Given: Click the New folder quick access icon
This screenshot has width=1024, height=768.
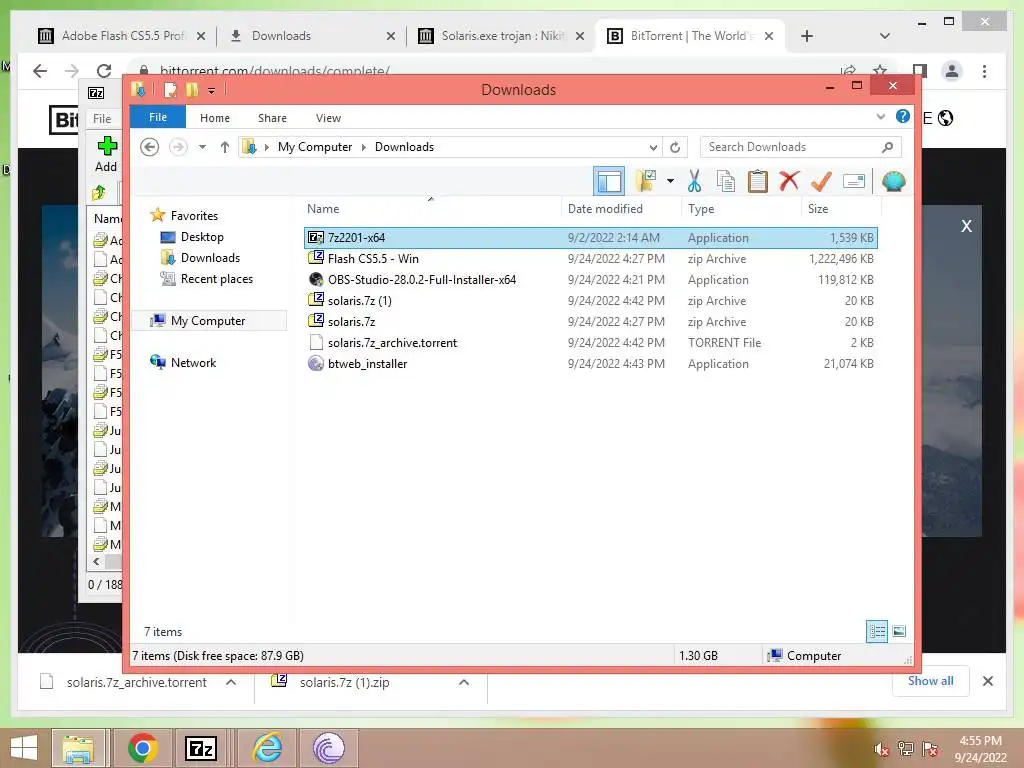Looking at the screenshot, I should pyautogui.click(x=191, y=89).
